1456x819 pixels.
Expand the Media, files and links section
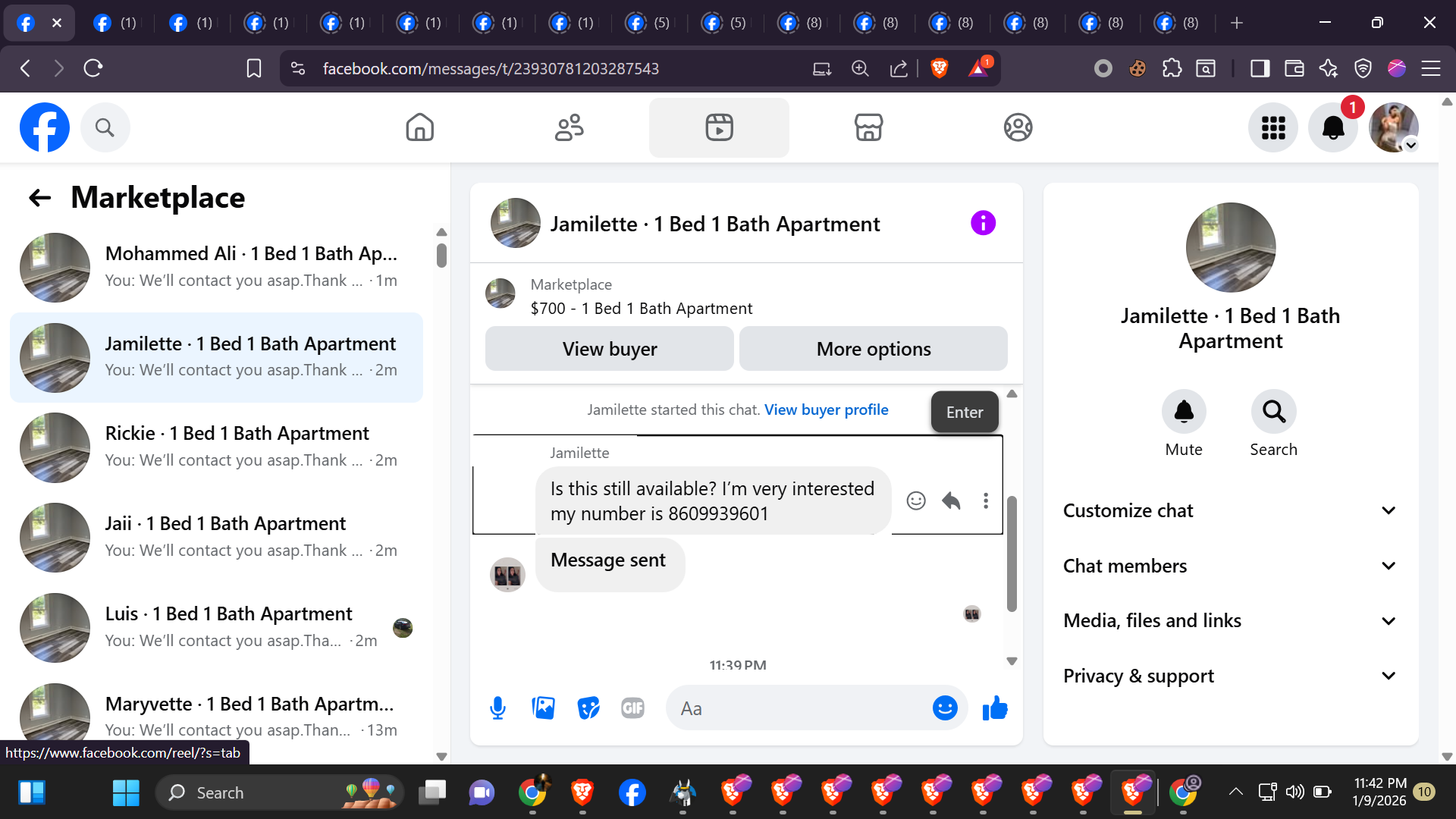pos(1230,620)
